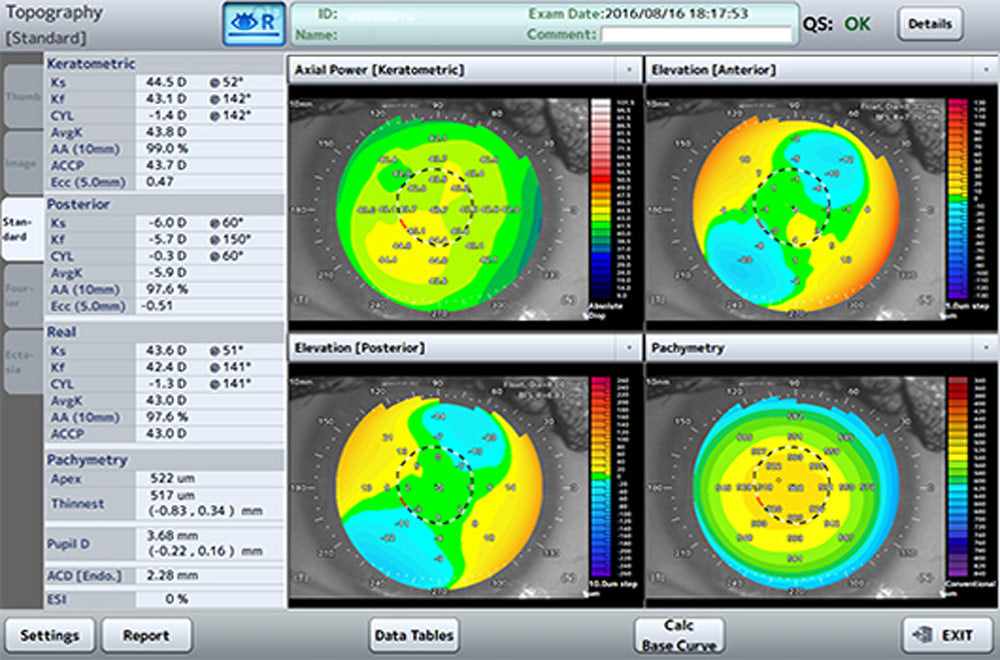Toggle the right eye (R) indicator button

tap(254, 24)
